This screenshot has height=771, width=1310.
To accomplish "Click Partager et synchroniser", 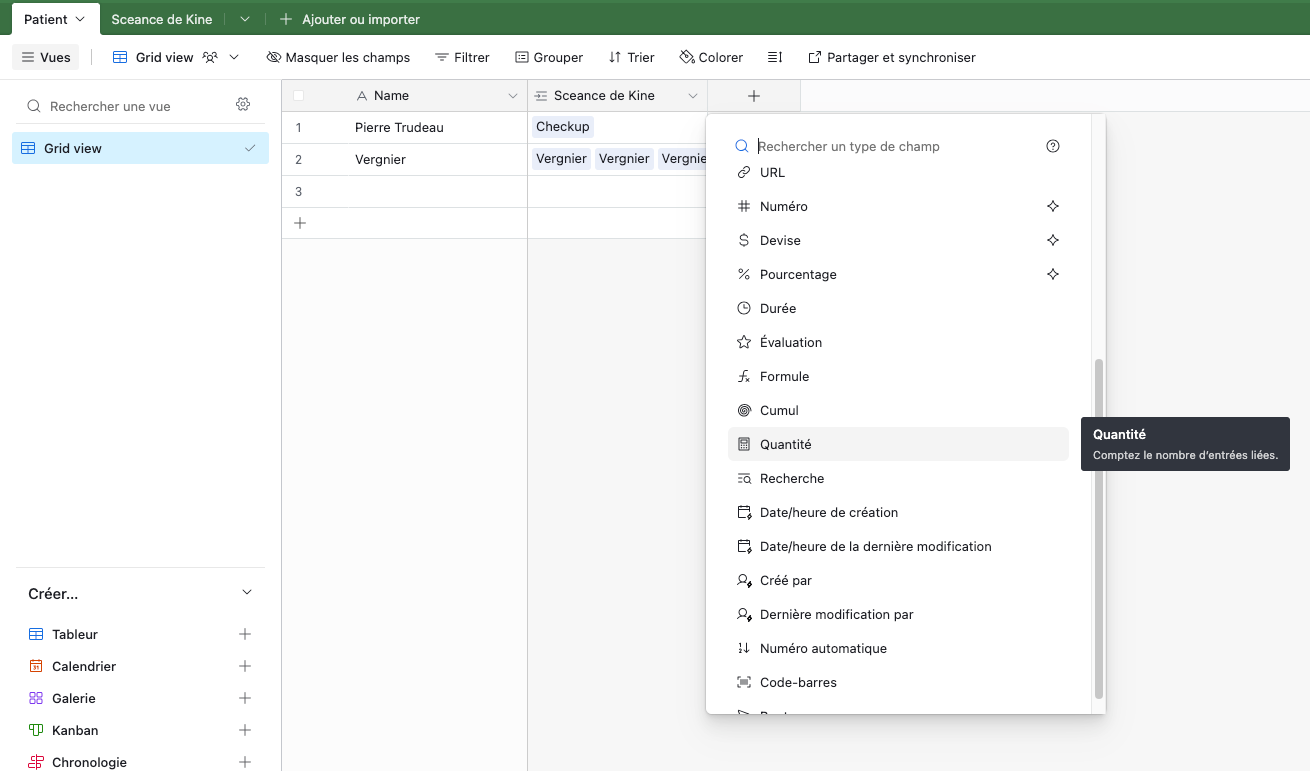I will click(x=891, y=57).
